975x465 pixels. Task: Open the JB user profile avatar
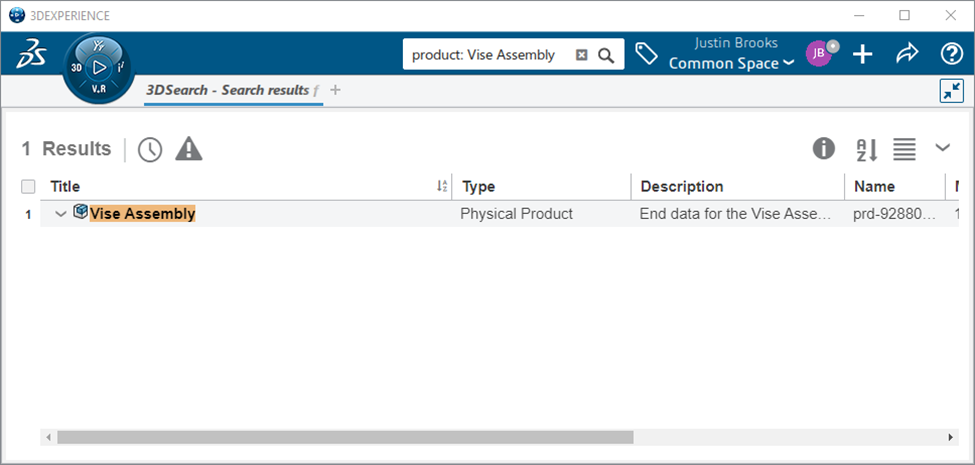click(x=819, y=54)
